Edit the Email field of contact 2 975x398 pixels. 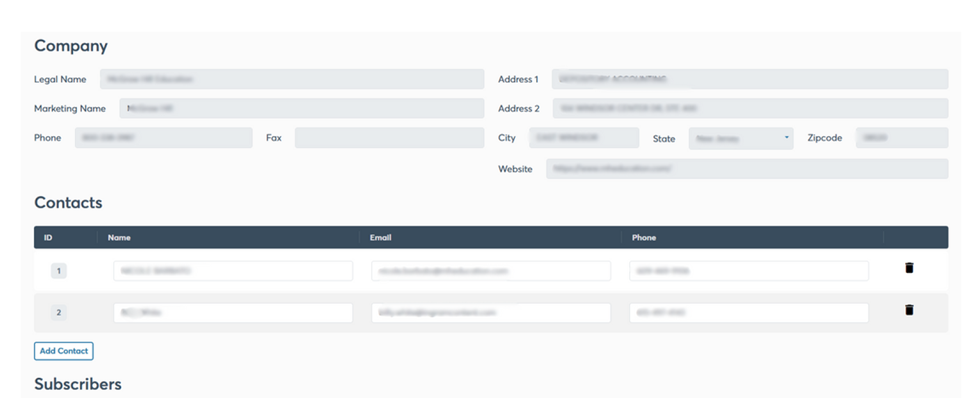(491, 313)
